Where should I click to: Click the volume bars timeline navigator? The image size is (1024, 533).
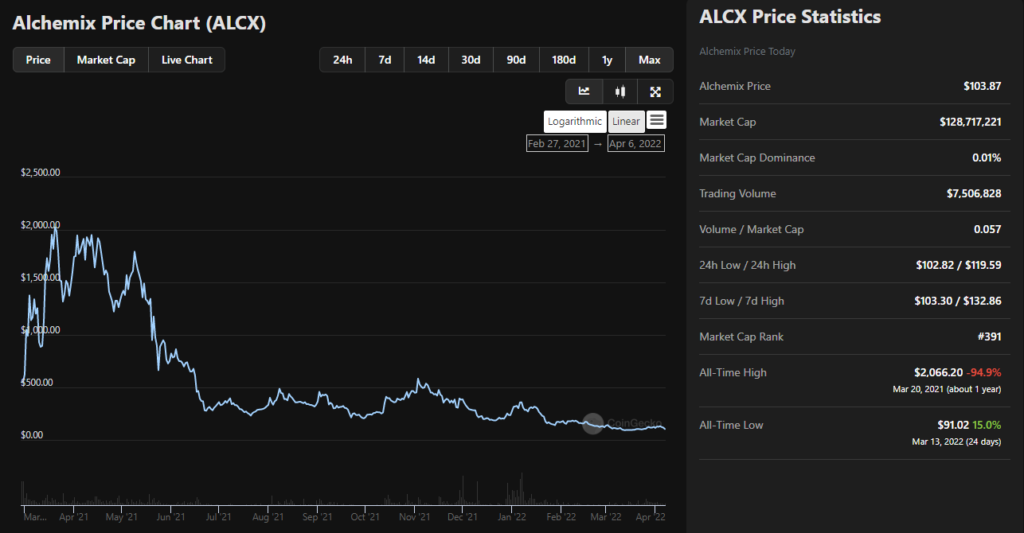[340, 494]
